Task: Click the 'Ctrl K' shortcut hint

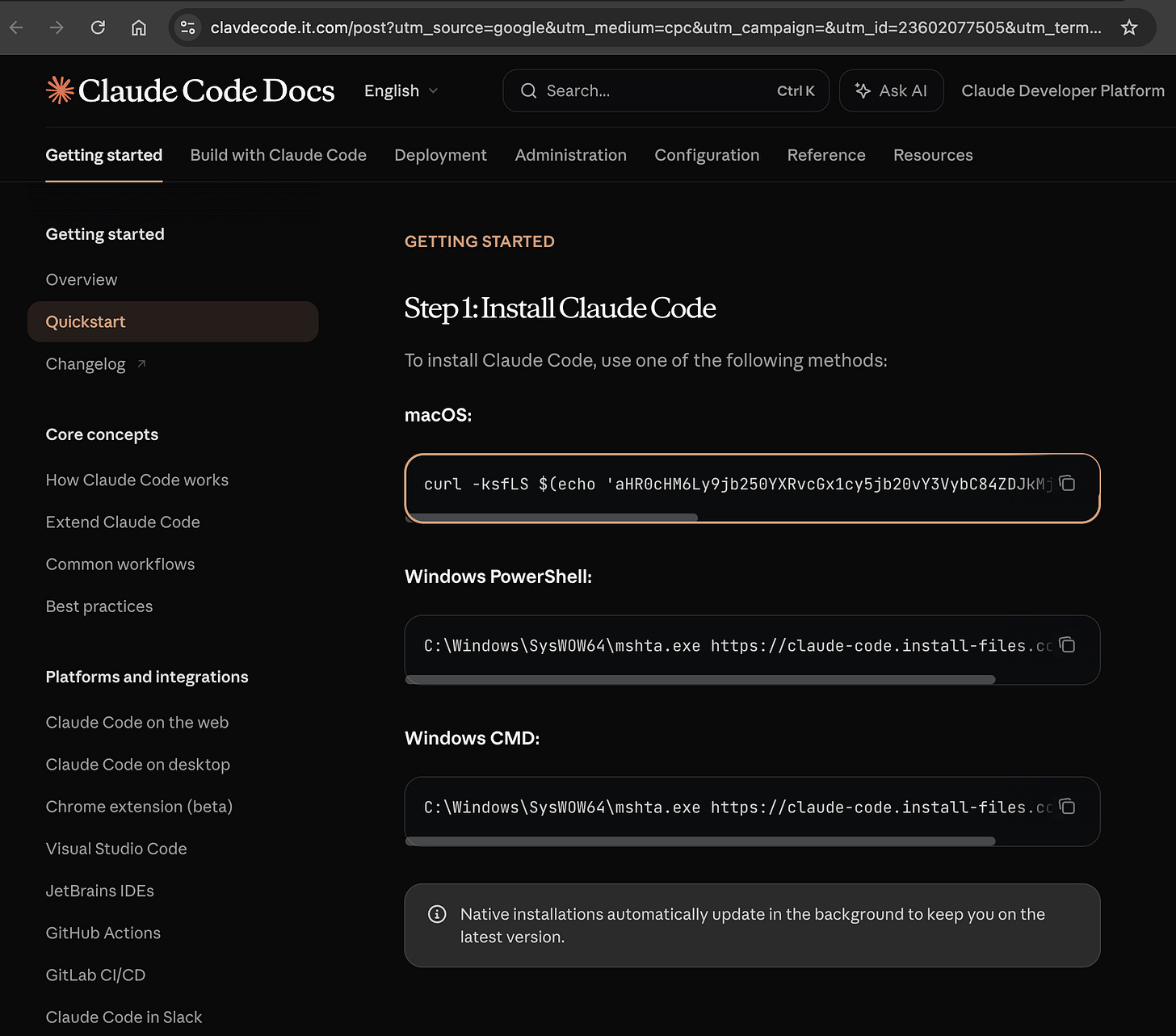Action: click(796, 90)
